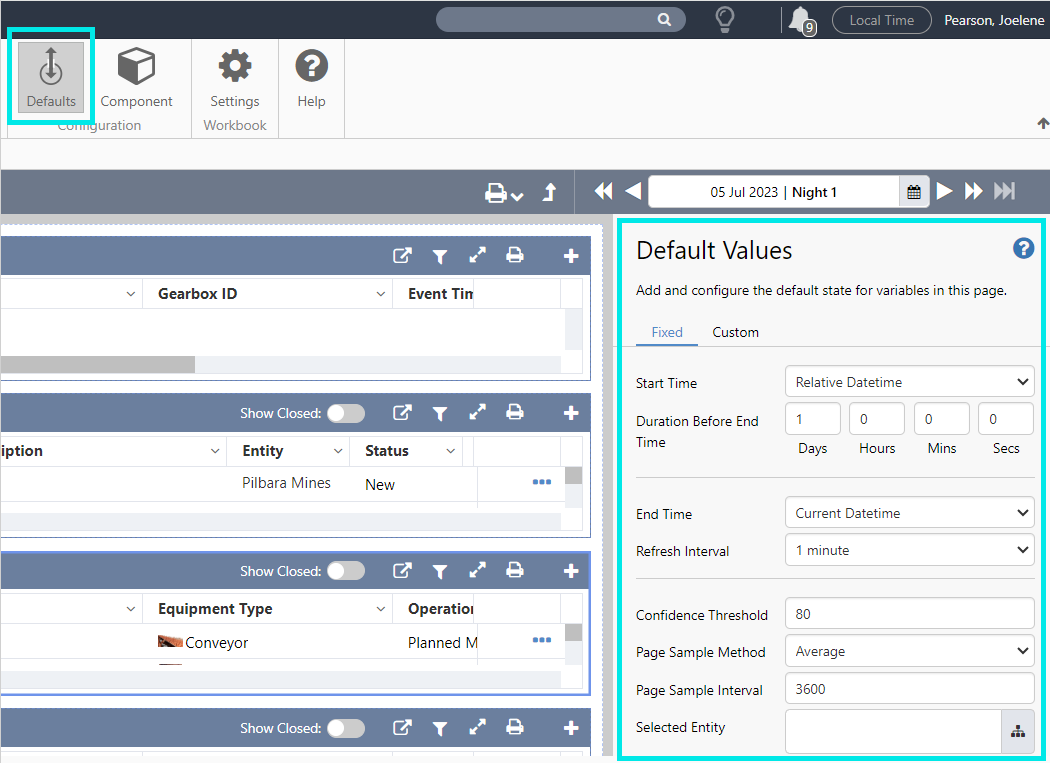
Task: Click the Local Time button
Action: 881,20
